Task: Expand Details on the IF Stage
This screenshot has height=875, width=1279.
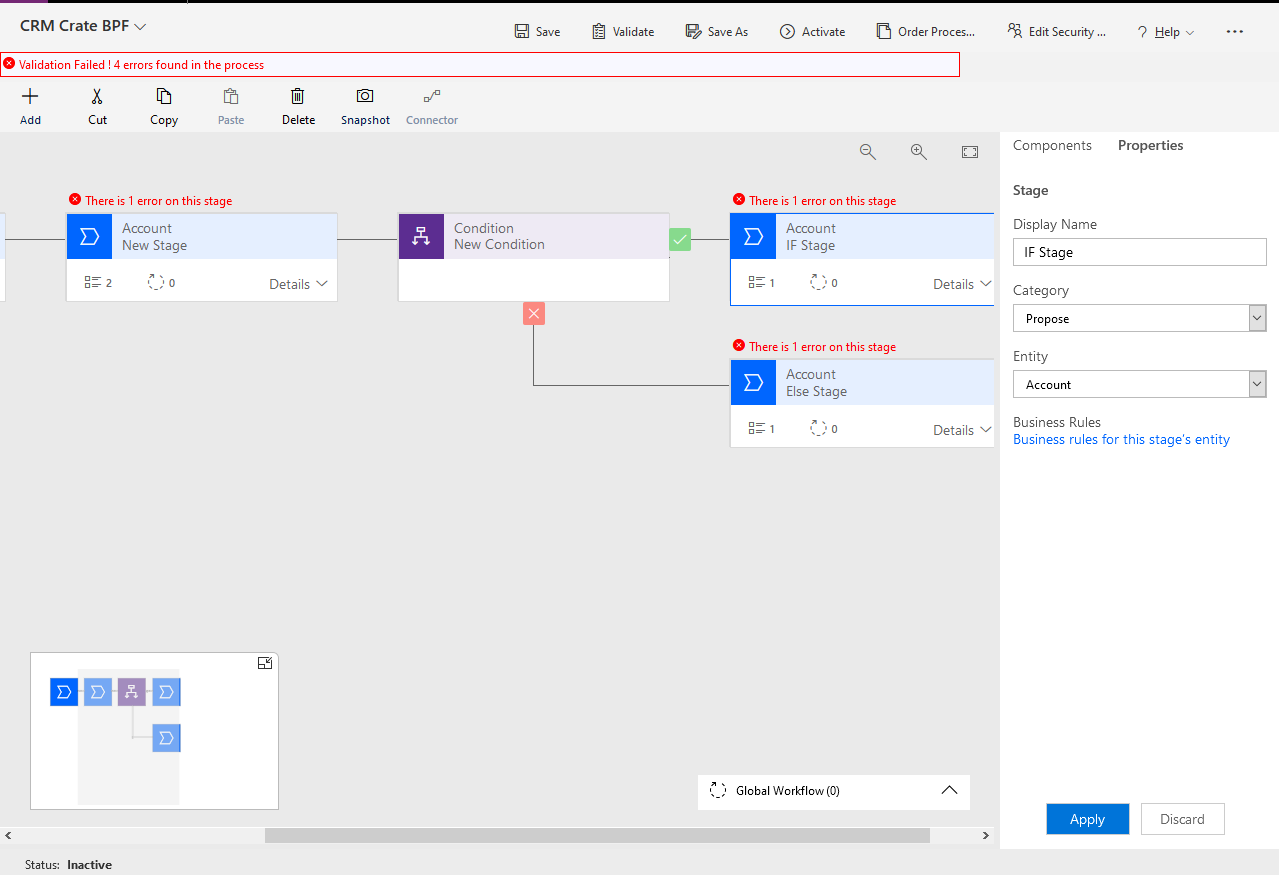Action: pos(961,283)
